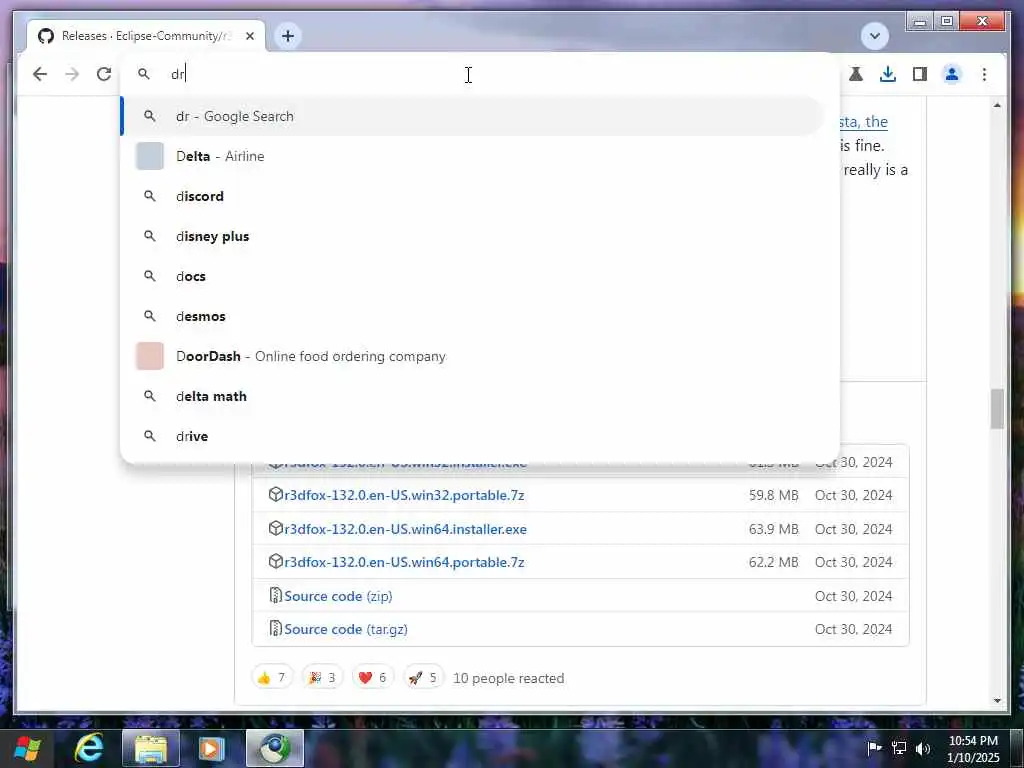Download r3dfox-132.0.en-US.win32.portable.7z
This screenshot has height=768, width=1024.
(404, 495)
